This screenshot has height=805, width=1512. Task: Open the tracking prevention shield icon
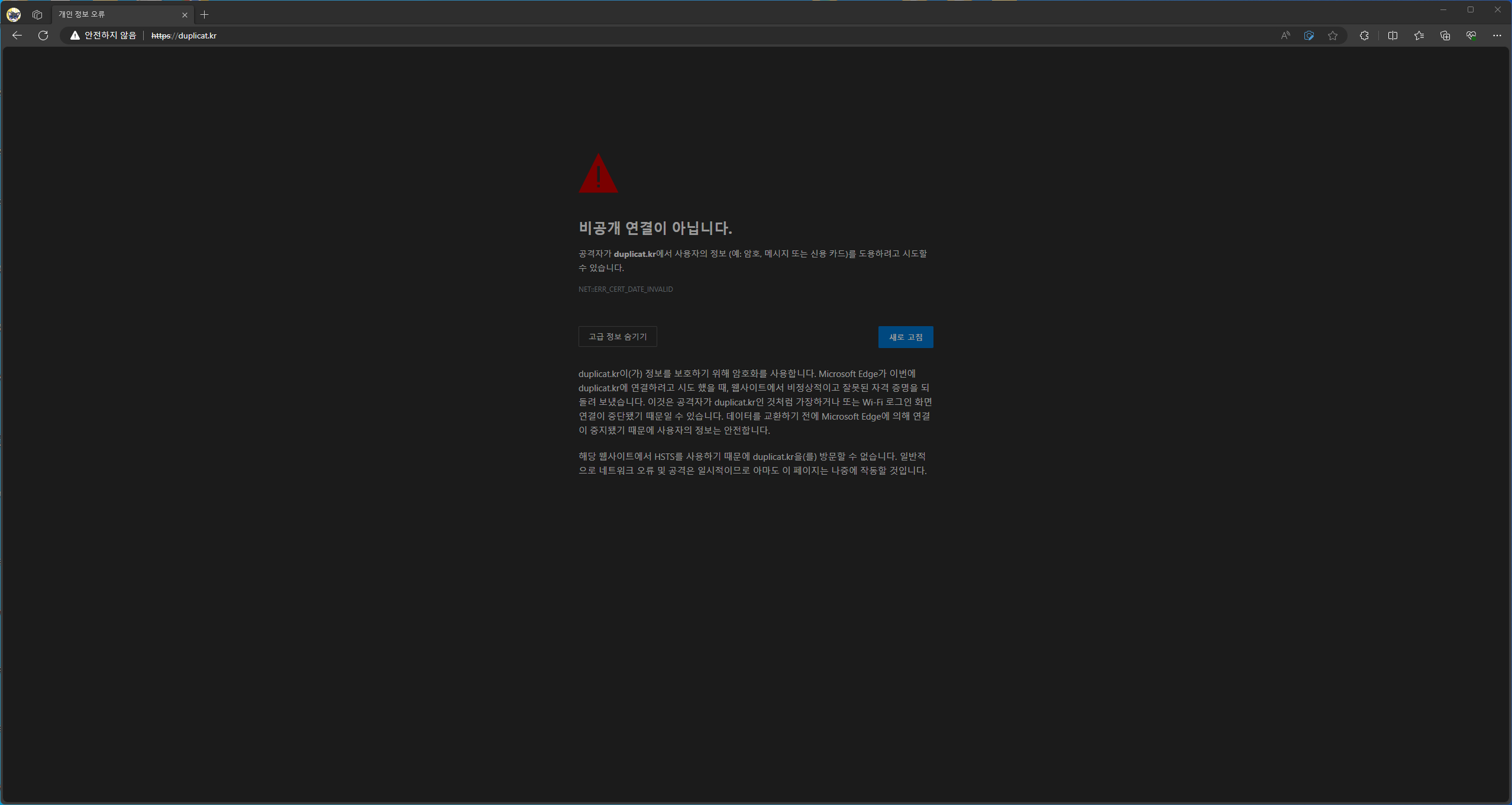[x=1309, y=36]
